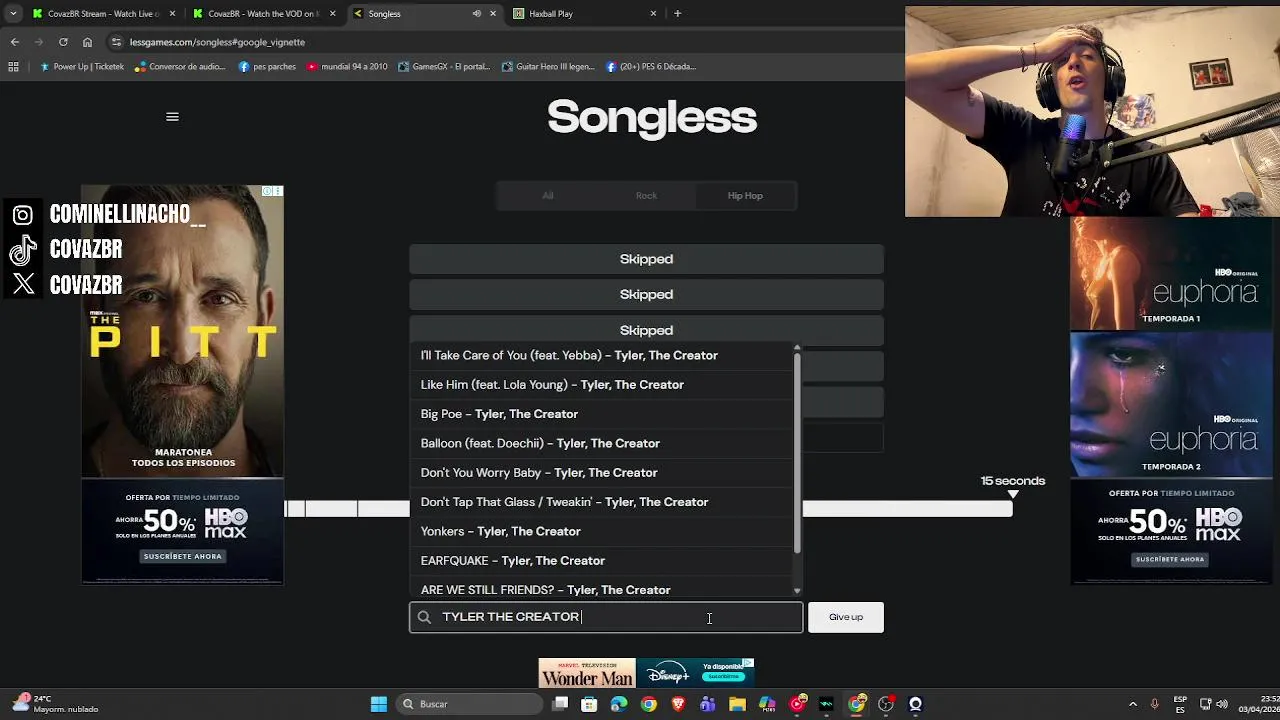The image size is (1280, 720).
Task: View site information for lessgames.com
Action: 116,42
